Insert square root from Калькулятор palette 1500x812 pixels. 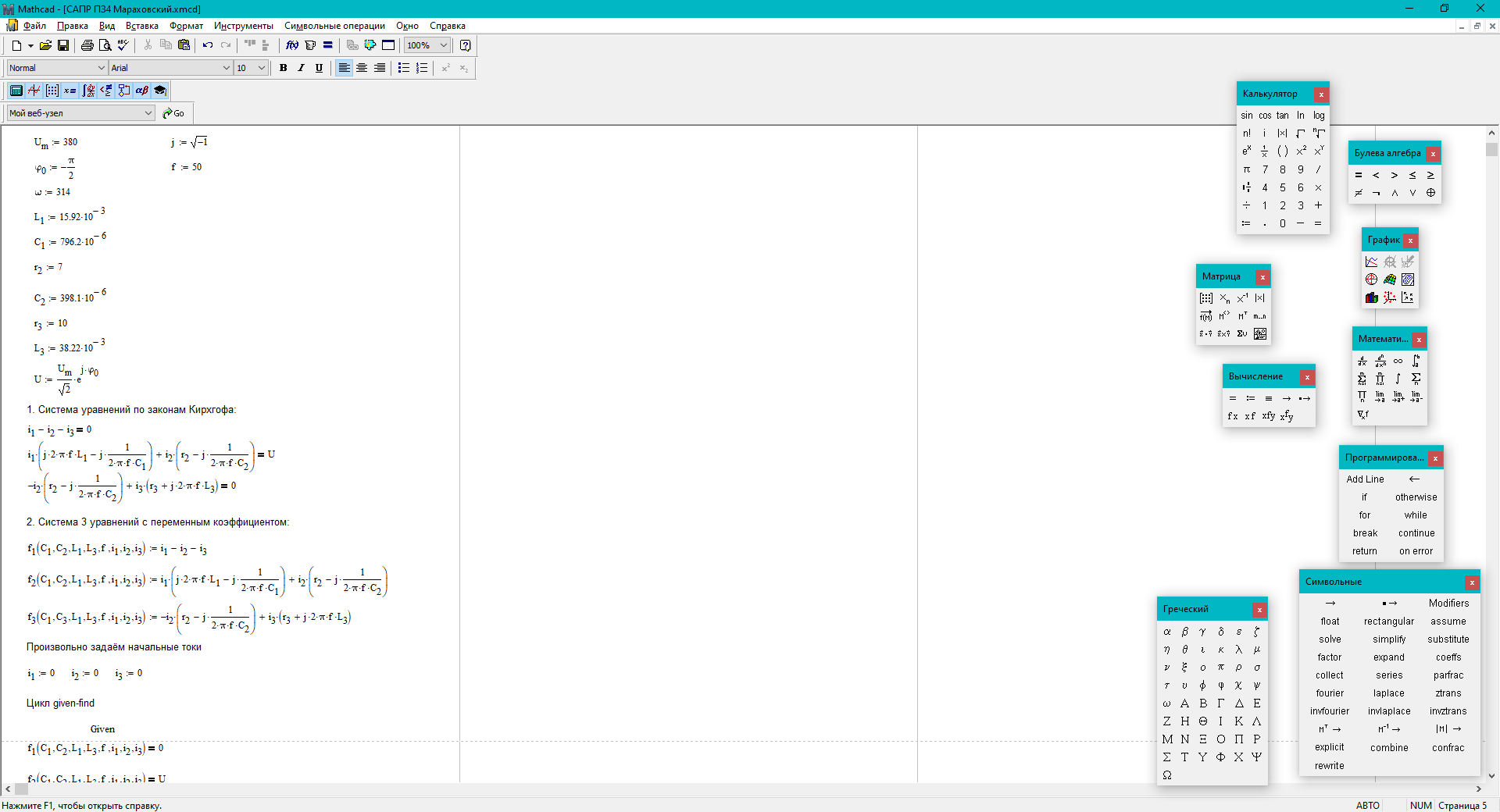click(x=1301, y=134)
